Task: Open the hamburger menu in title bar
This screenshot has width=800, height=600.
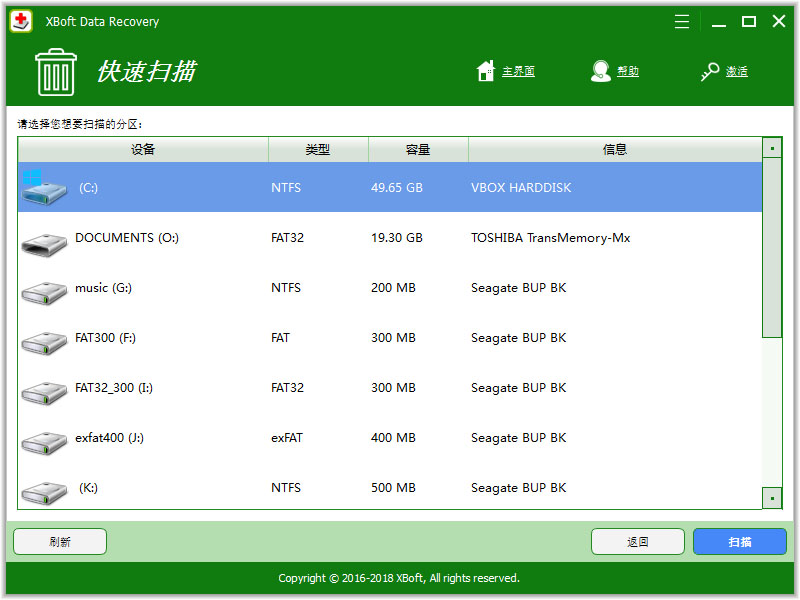Action: tap(682, 21)
